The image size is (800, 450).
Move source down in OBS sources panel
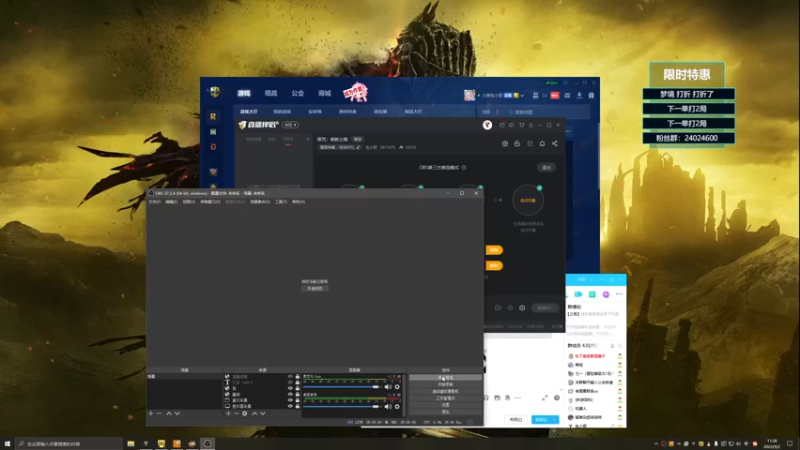click(263, 413)
